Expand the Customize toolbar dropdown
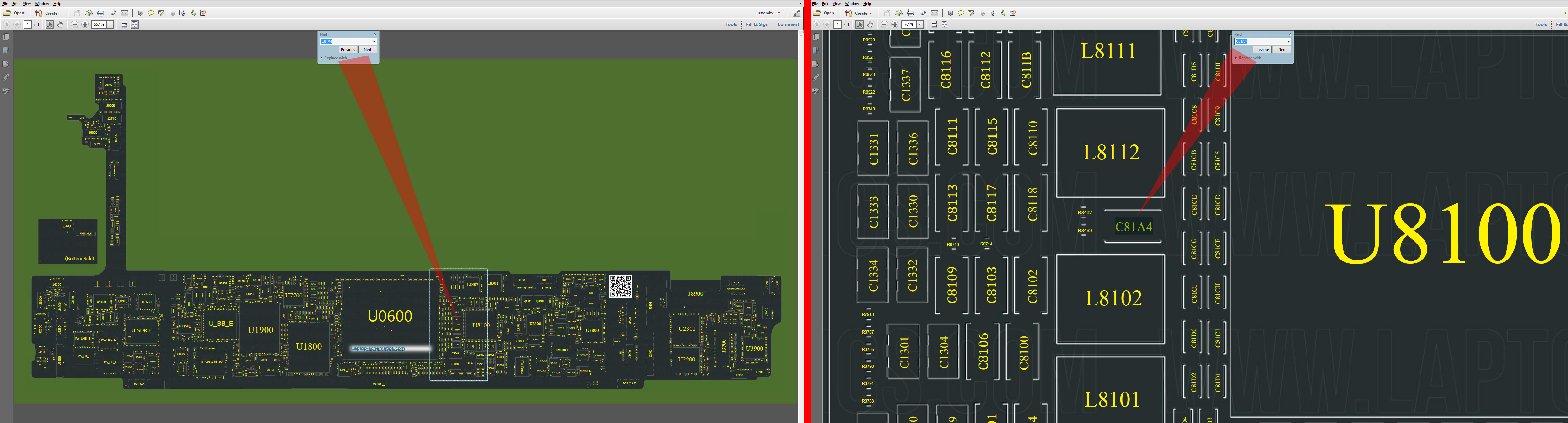Image resolution: width=1568 pixels, height=423 pixels. (767, 13)
